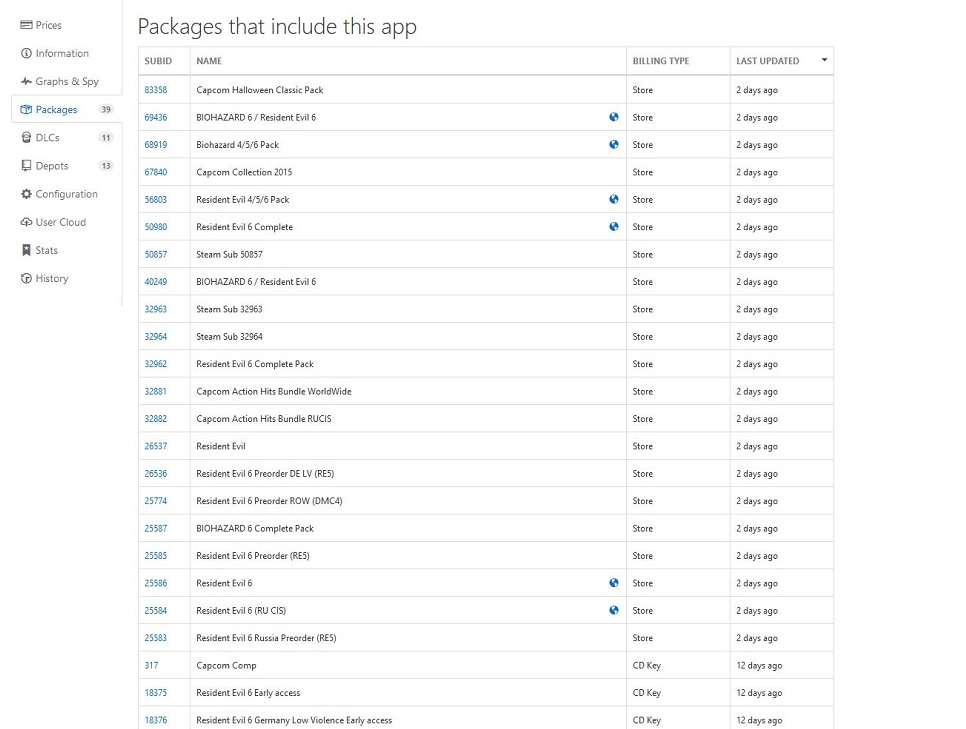
Task: Go to the History section
Action: click(52, 278)
